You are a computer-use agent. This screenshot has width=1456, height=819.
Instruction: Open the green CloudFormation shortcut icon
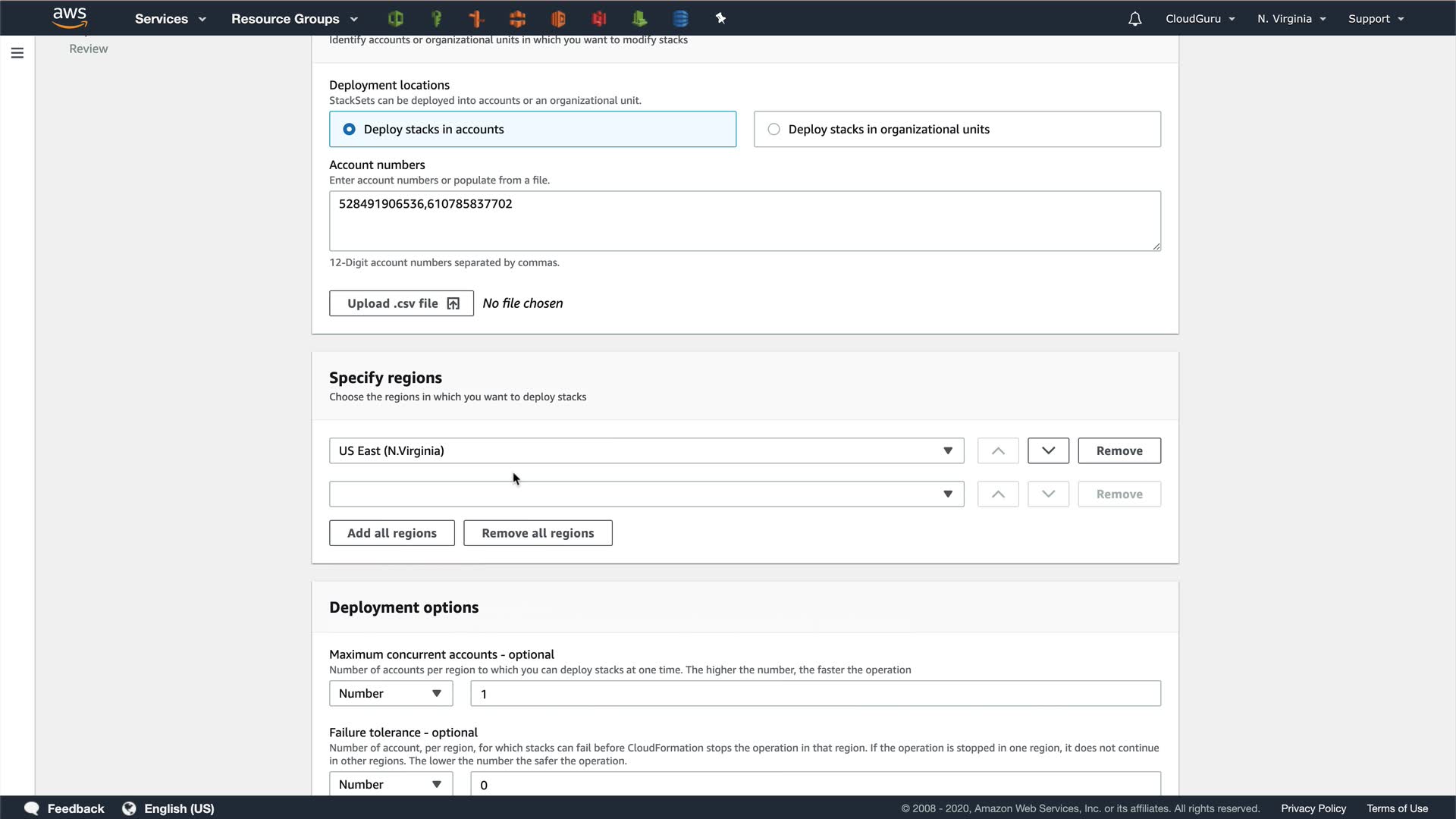point(395,18)
